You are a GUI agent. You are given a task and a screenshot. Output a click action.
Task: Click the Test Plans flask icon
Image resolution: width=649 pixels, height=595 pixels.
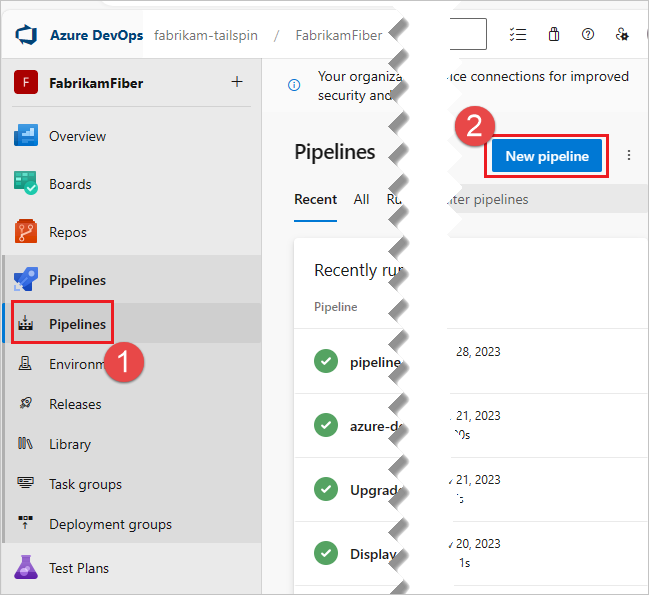(26, 568)
